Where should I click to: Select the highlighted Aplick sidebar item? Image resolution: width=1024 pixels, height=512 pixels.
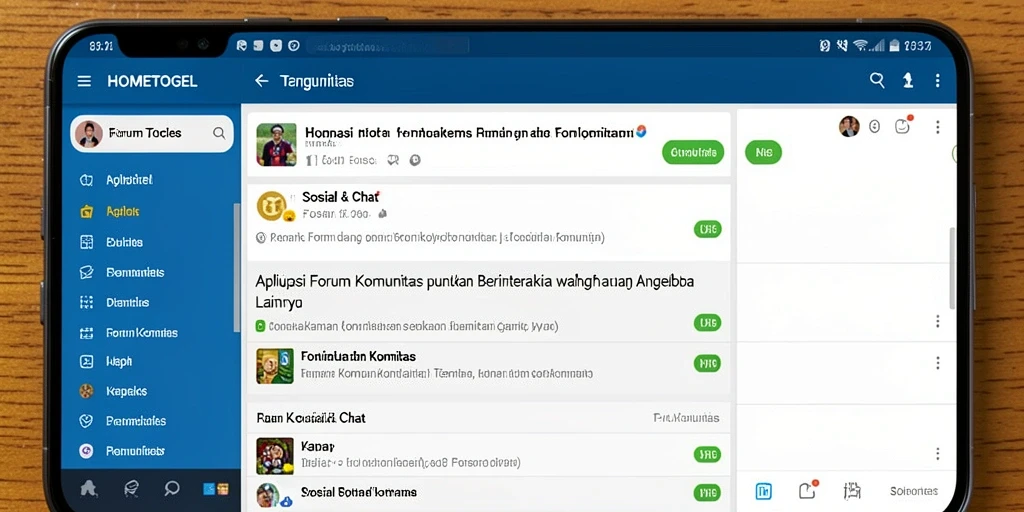click(123, 211)
